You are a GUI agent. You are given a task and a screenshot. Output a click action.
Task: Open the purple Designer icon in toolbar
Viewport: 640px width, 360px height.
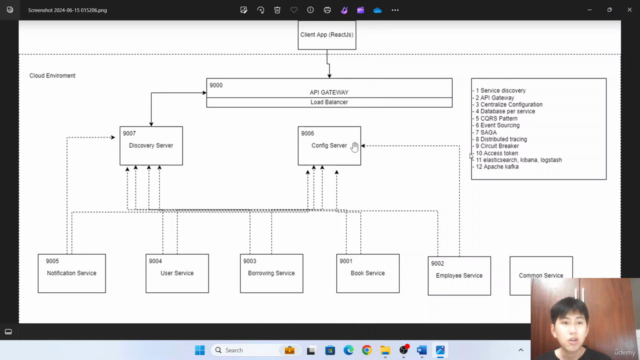coord(344,10)
